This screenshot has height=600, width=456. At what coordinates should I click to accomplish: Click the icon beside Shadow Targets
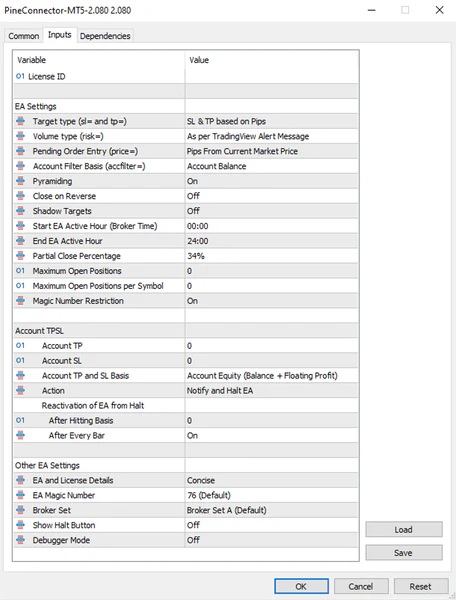[x=21, y=211]
